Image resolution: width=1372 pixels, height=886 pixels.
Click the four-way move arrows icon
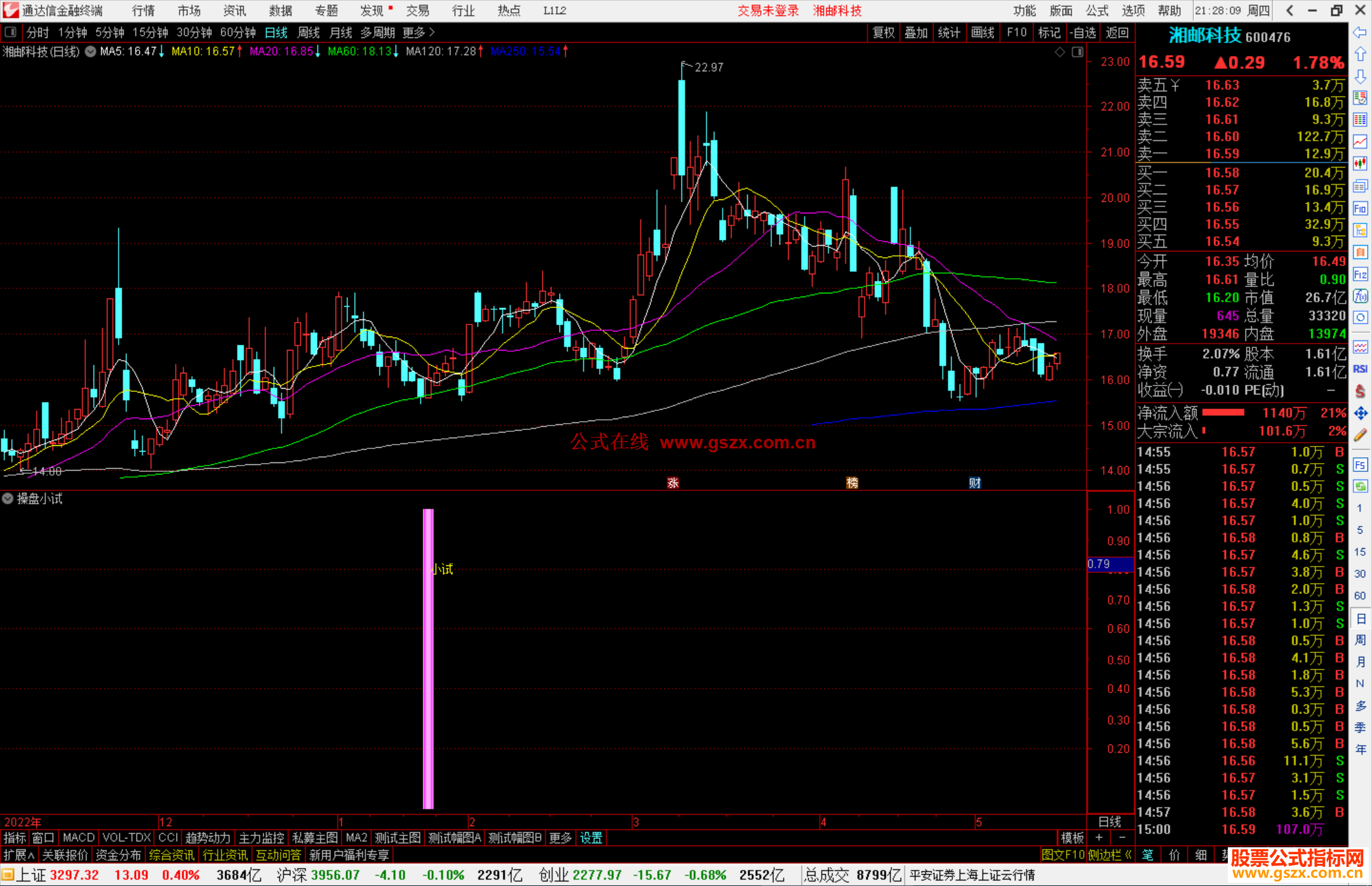[1360, 413]
